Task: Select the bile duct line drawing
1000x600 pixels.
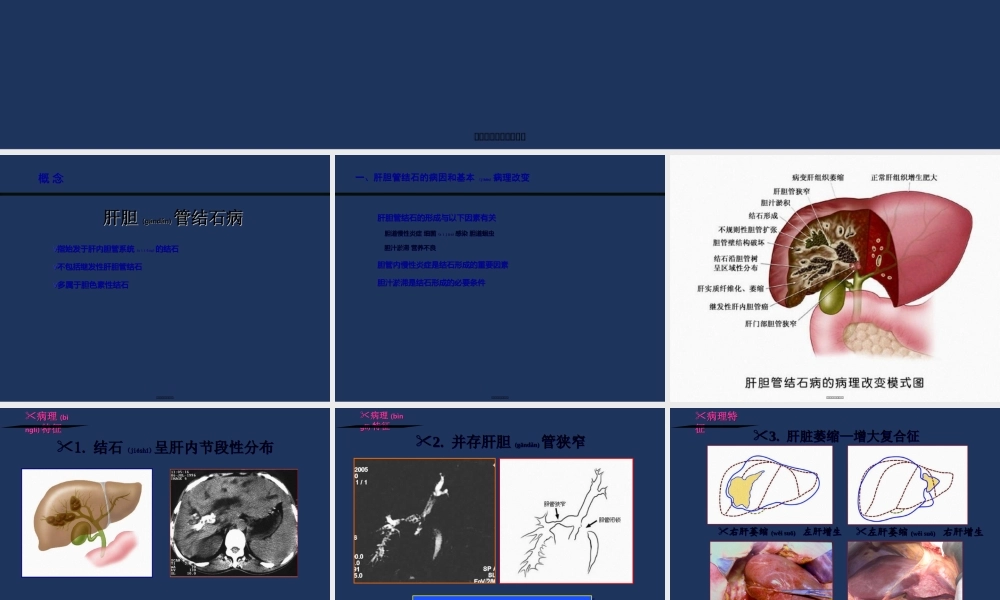Action: click(566, 520)
